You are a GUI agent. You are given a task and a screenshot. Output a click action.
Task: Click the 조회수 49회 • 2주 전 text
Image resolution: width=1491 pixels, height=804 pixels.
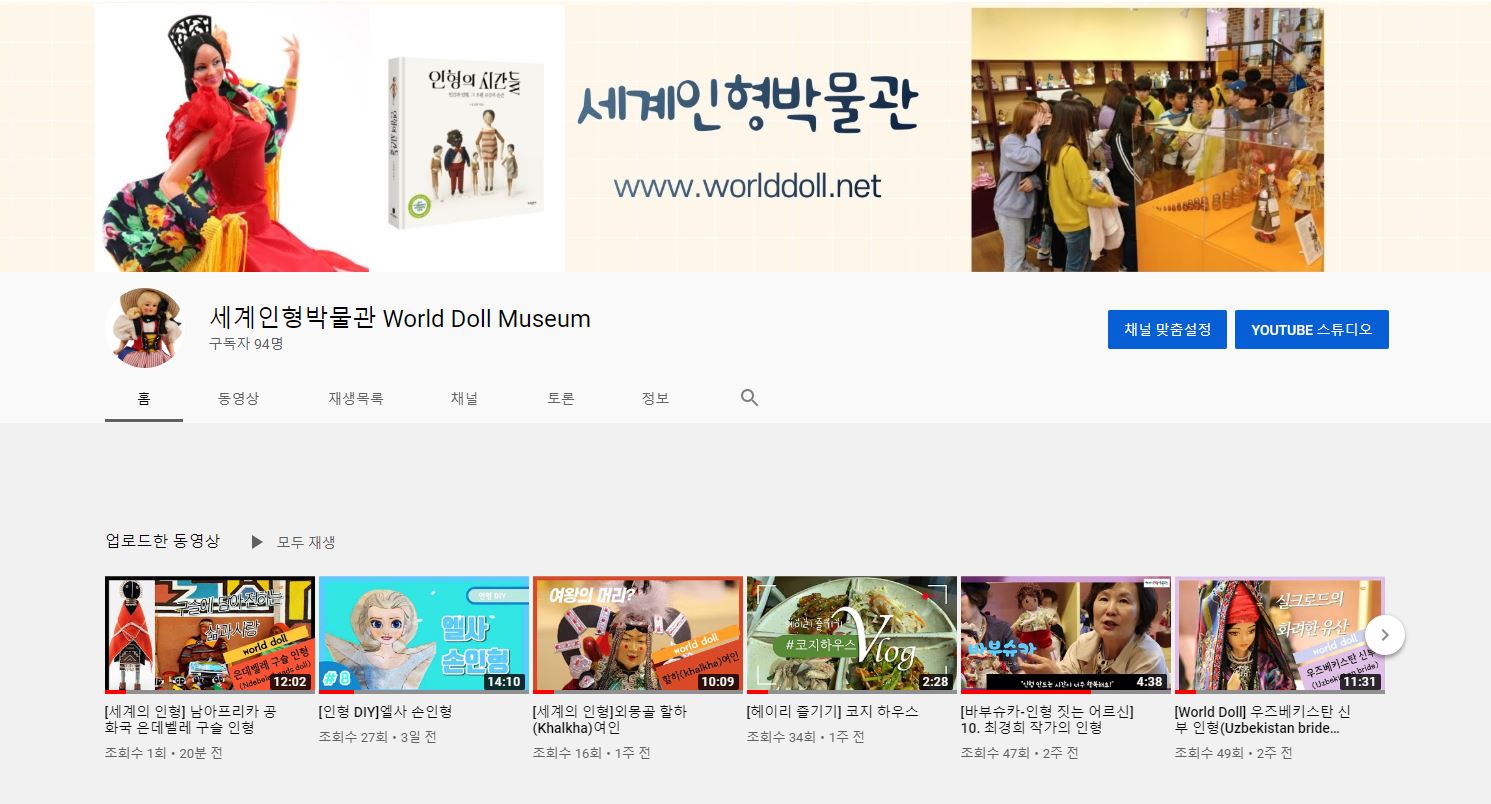[x=1234, y=752]
